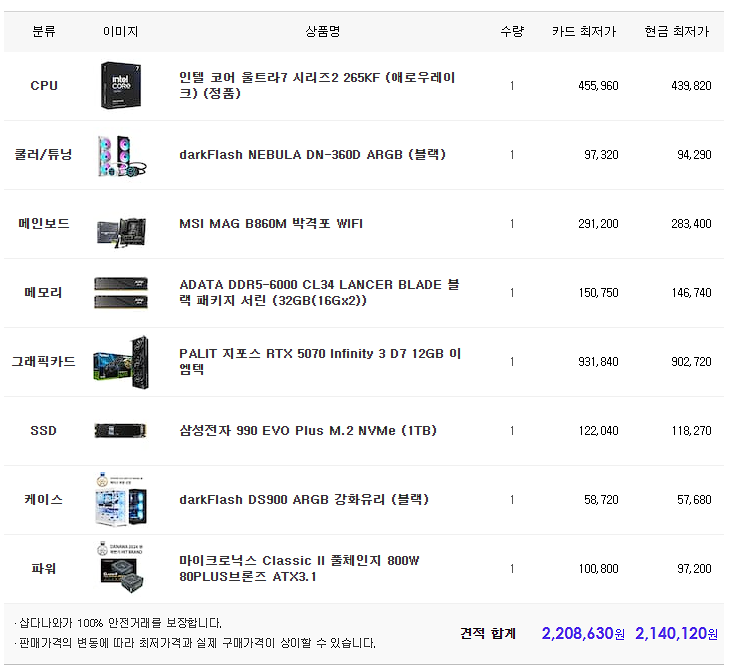Click the 판매가격의 변동 price notice text
Screen dimensions: 737x667
pos(196,643)
